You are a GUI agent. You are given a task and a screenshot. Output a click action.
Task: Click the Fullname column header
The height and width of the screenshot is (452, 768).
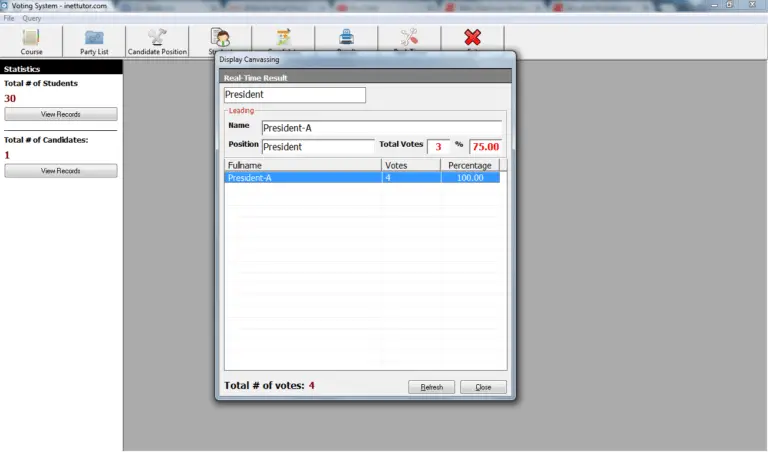[303, 165]
